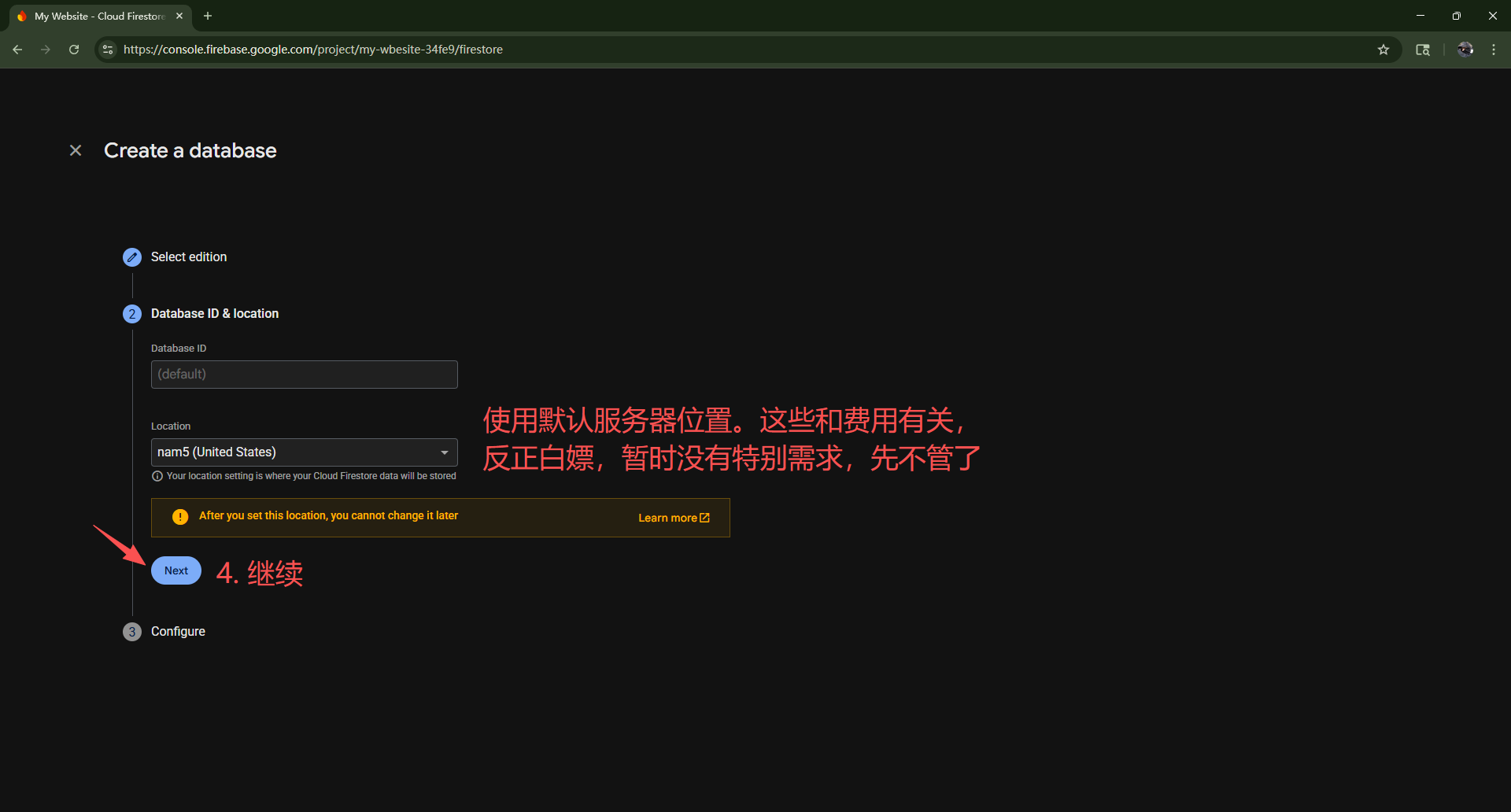Screen dimensions: 1511x812
Task: Open the Learn more link
Action: [x=674, y=518]
